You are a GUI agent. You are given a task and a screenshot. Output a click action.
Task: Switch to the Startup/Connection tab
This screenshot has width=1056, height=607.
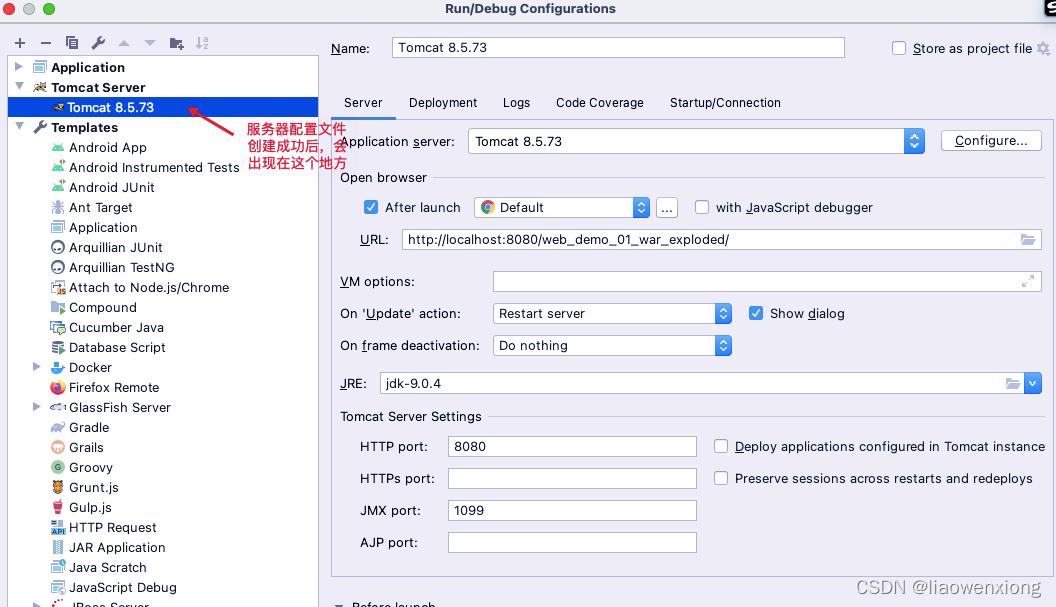pyautogui.click(x=725, y=103)
